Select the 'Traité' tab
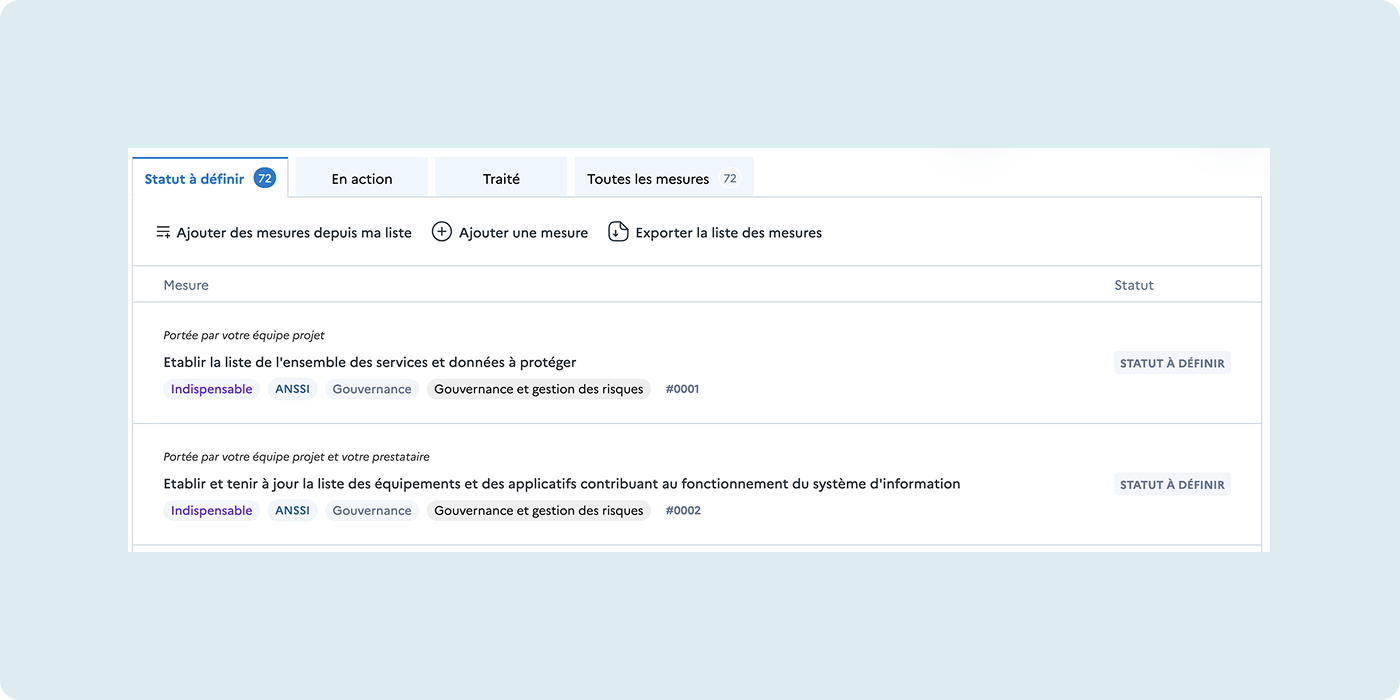 pos(501,179)
